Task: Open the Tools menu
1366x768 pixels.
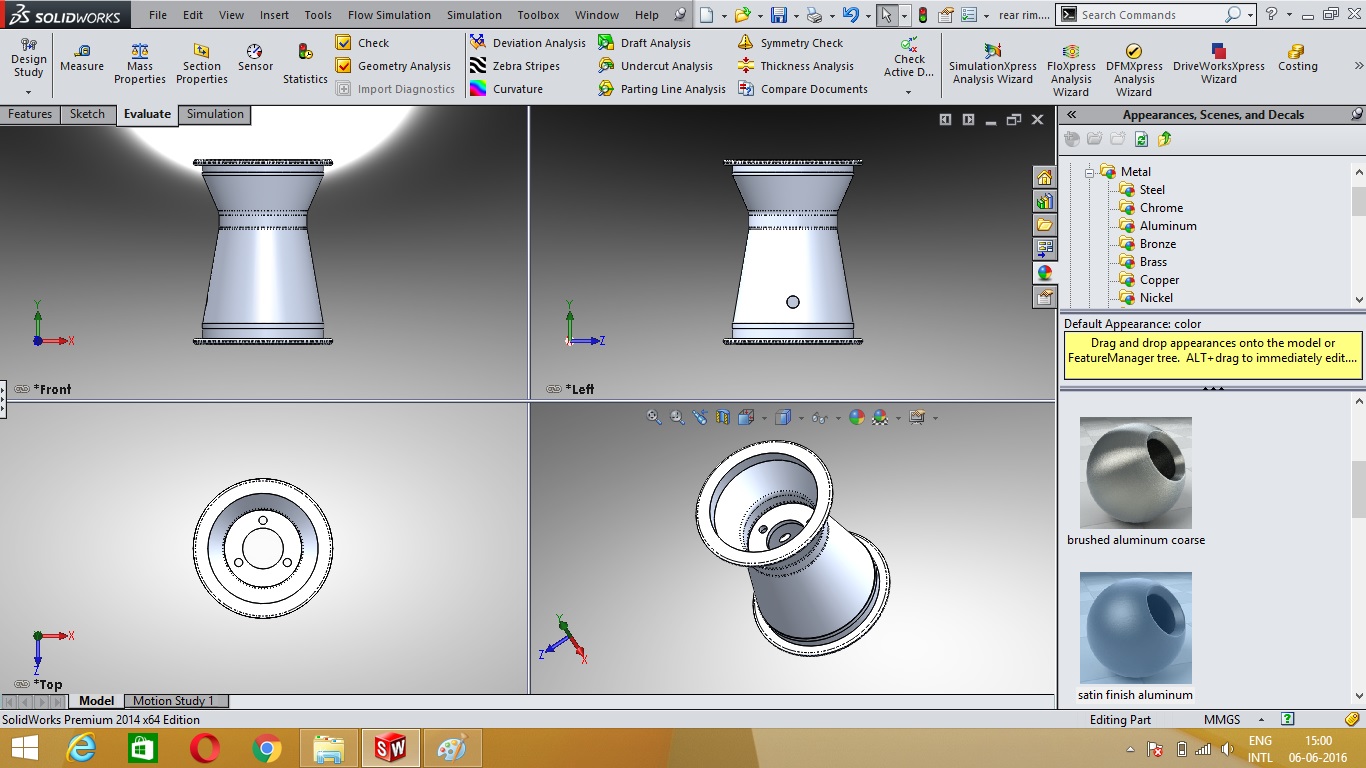Action: click(318, 15)
